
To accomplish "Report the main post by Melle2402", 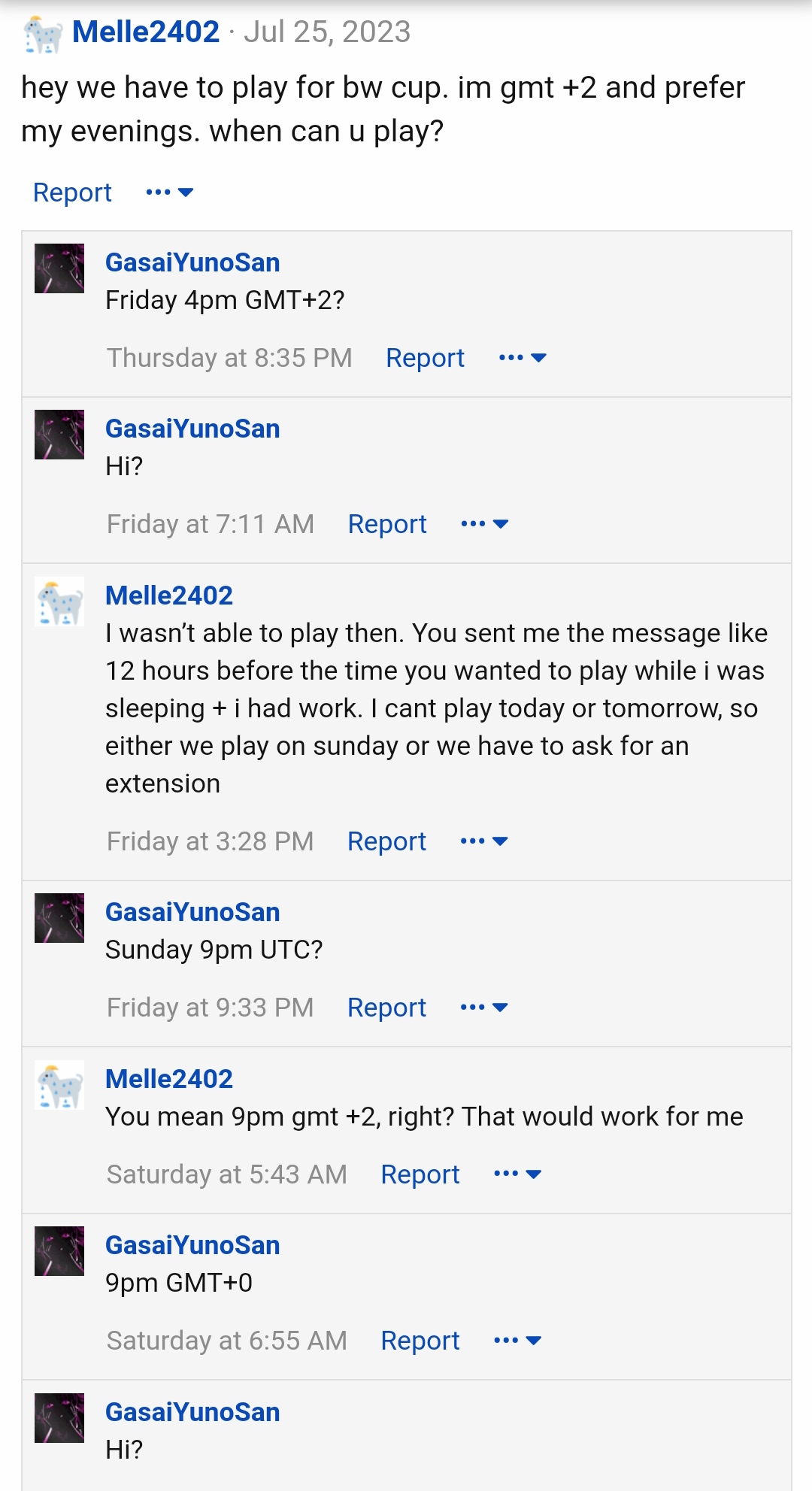I will [x=72, y=192].
